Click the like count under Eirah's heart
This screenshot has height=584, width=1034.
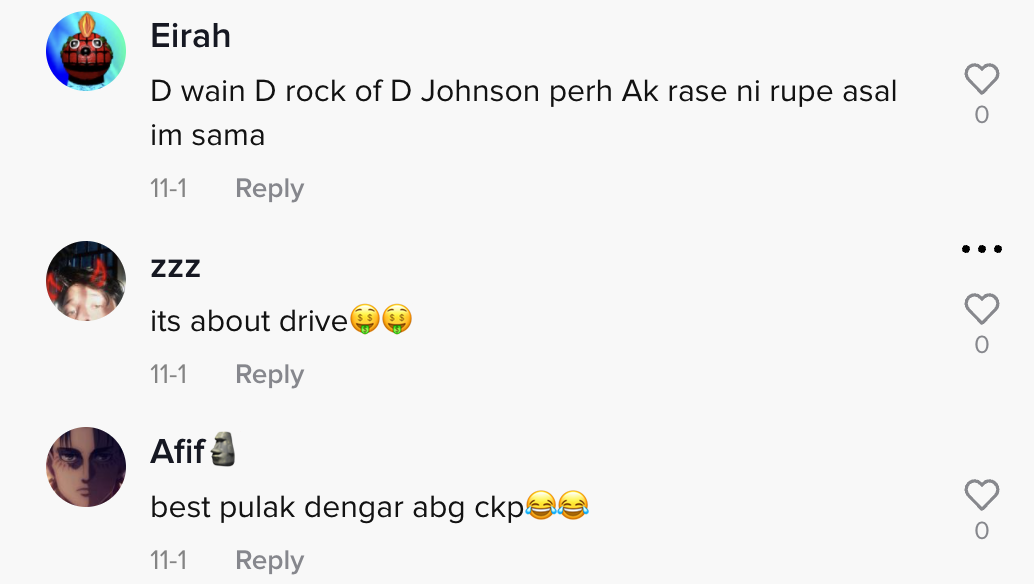click(x=981, y=115)
